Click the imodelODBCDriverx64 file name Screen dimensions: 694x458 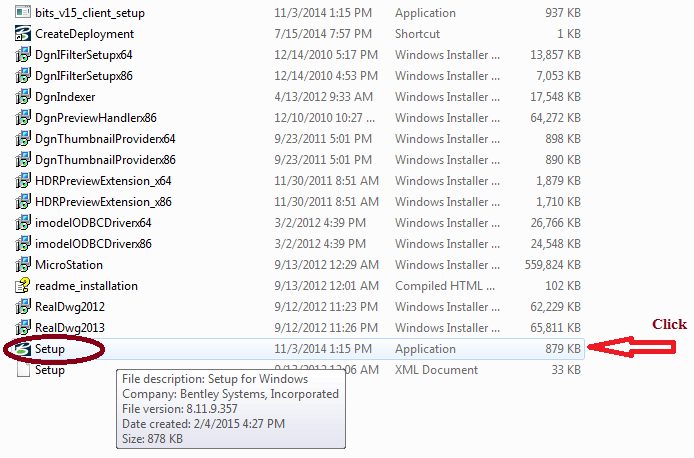click(x=93, y=223)
